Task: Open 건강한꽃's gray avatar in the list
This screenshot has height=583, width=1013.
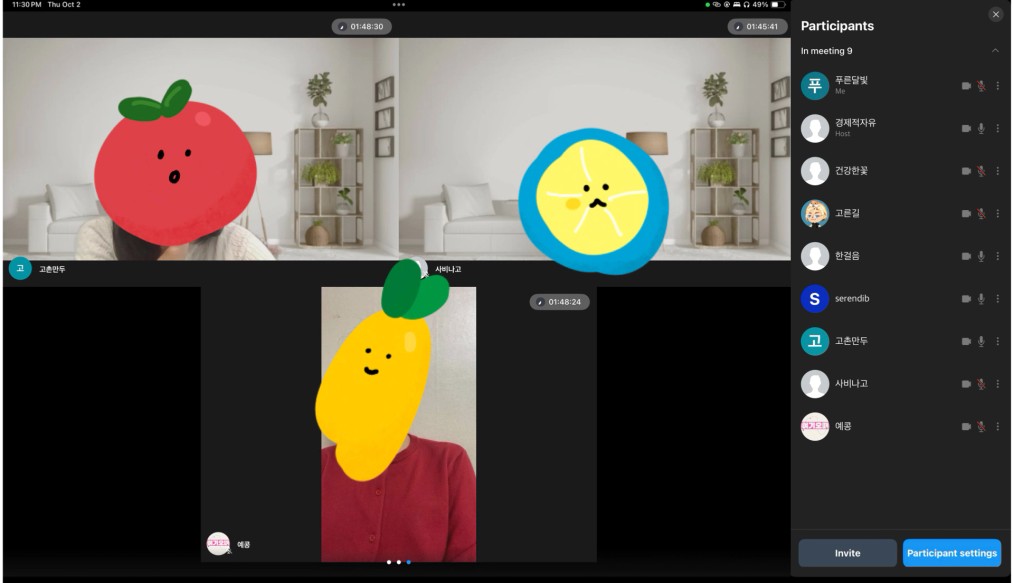Action: 815,171
